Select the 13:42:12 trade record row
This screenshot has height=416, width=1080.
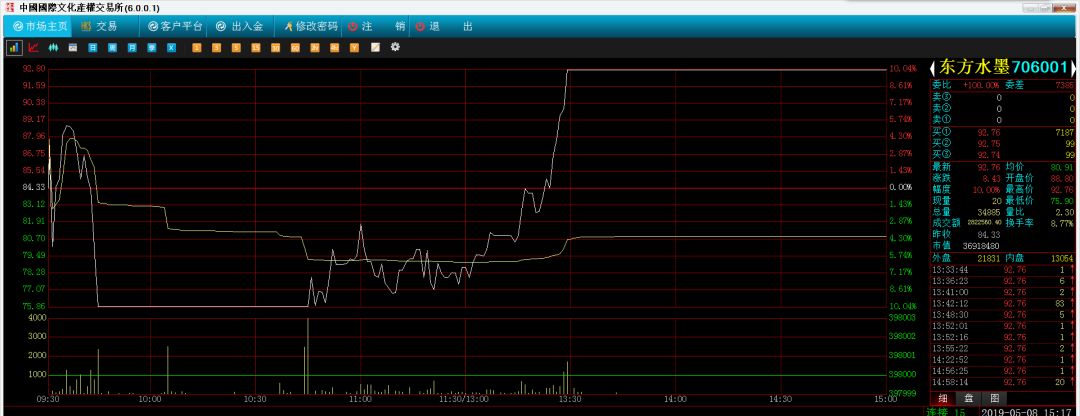(x=1003, y=303)
